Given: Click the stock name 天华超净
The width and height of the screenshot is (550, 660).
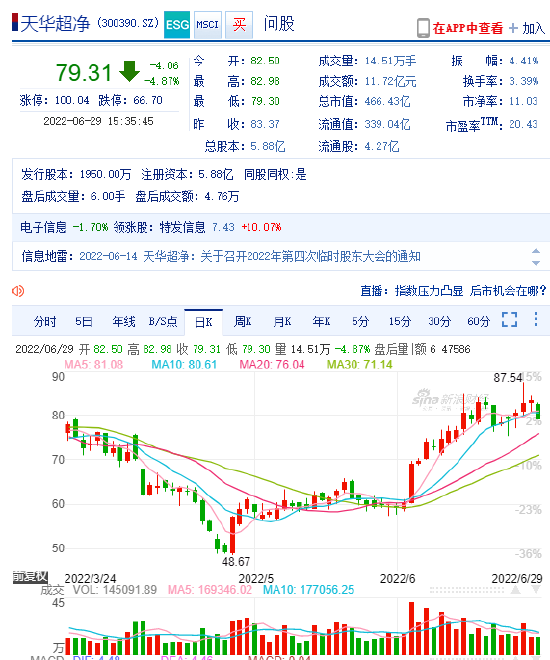Looking at the screenshot, I should (x=55, y=24).
